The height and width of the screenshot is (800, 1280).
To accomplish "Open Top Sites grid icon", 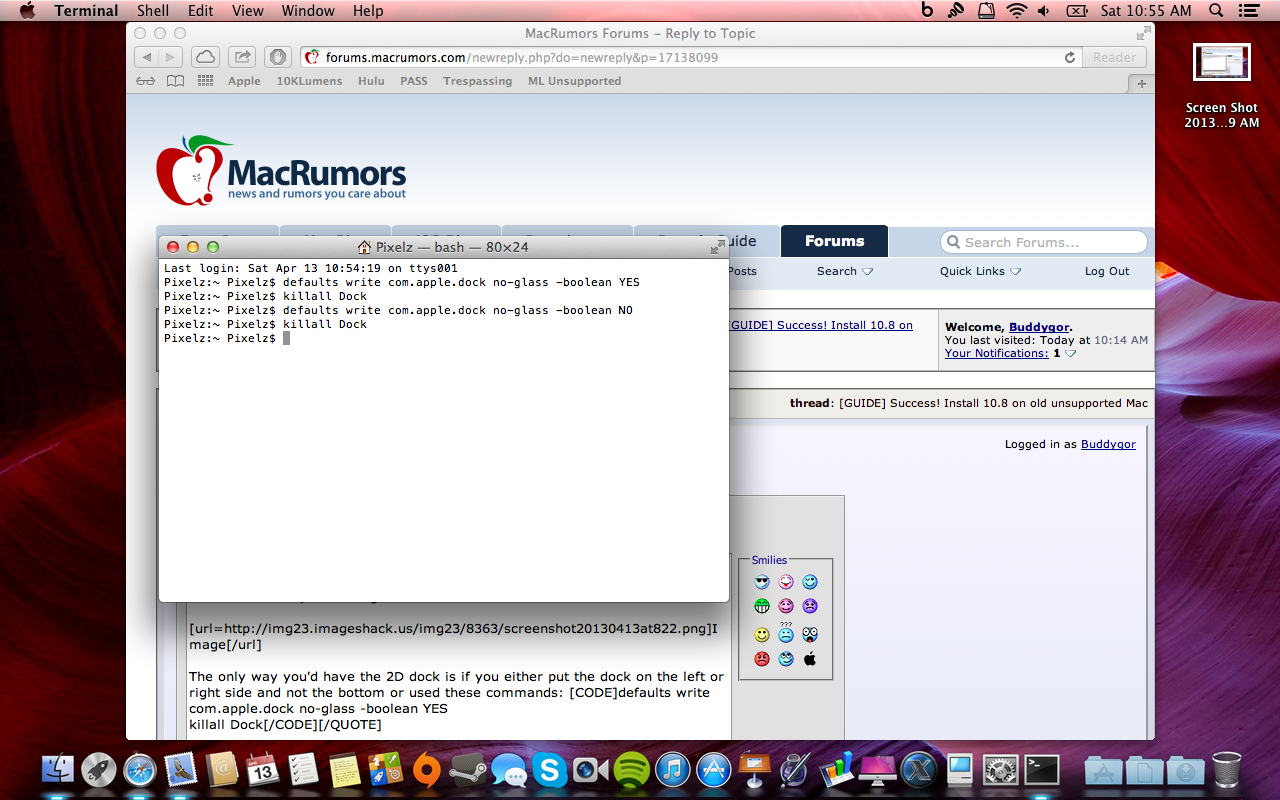I will pyautogui.click(x=206, y=81).
